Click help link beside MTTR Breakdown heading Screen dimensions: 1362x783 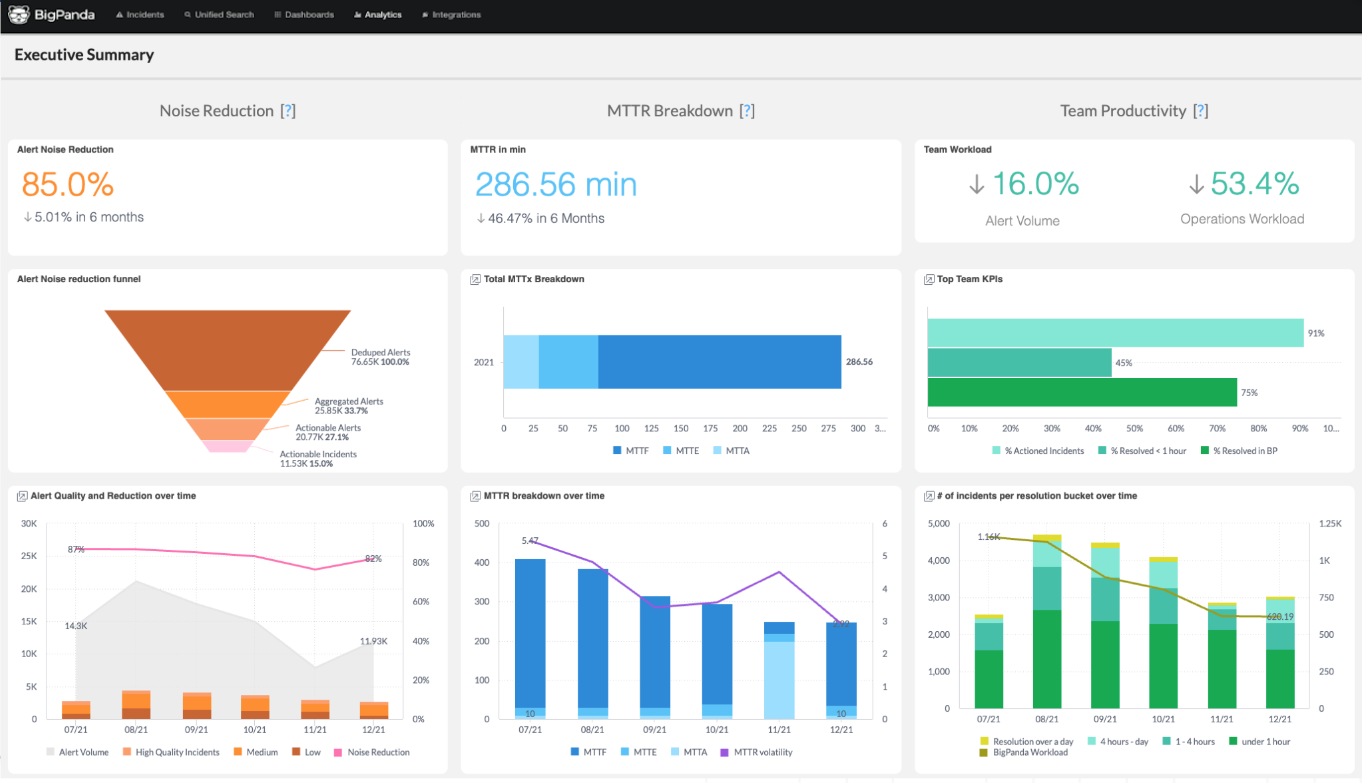pos(746,111)
